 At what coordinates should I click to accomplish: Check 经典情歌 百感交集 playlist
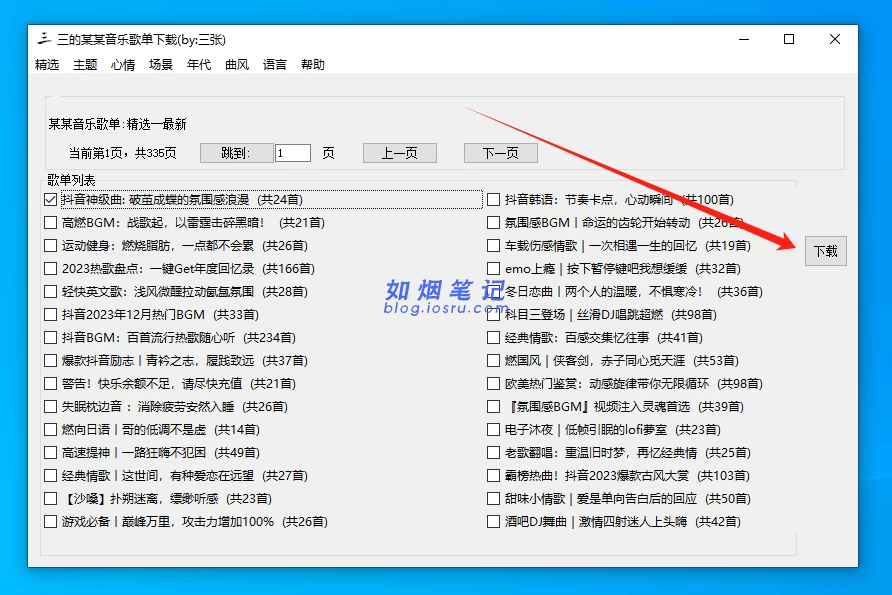pos(494,338)
